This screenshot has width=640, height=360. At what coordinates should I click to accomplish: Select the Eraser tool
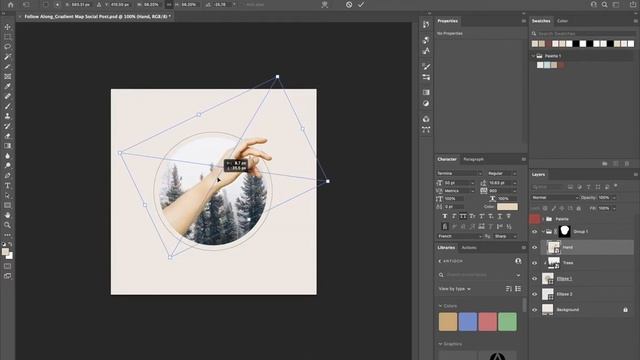tap(7, 136)
